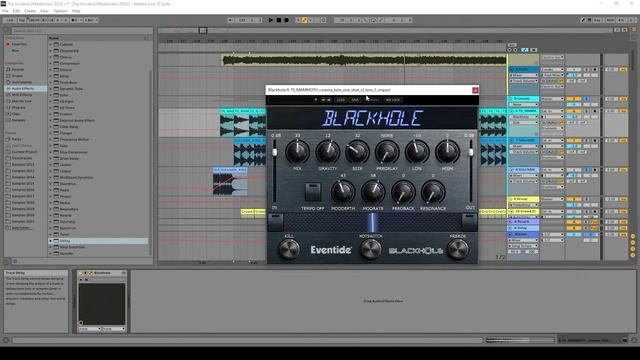This screenshot has height=360, width=640.
Task: Click SAVE in the Blackhole preset bar
Action: 355,100
